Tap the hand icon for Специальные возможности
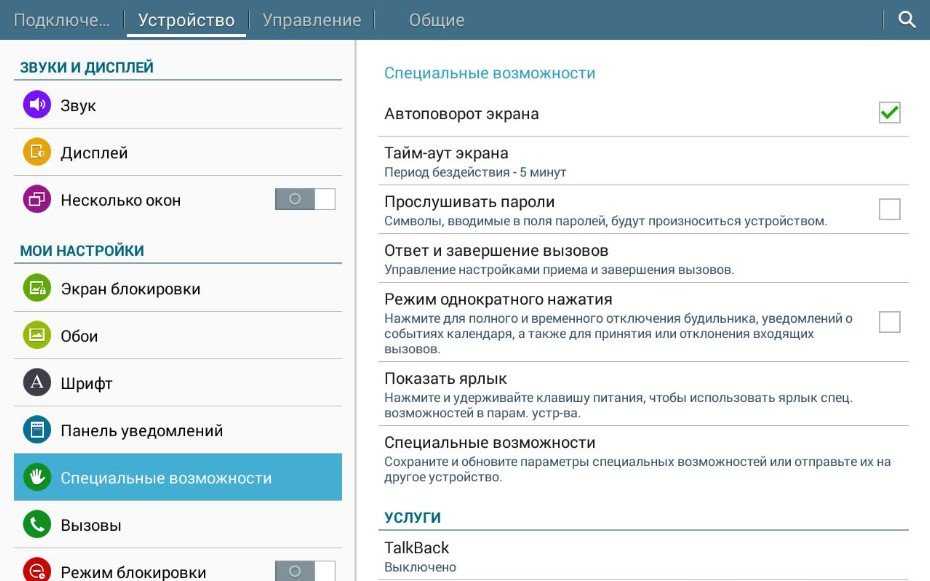The width and height of the screenshot is (930, 581). pyautogui.click(x=37, y=477)
